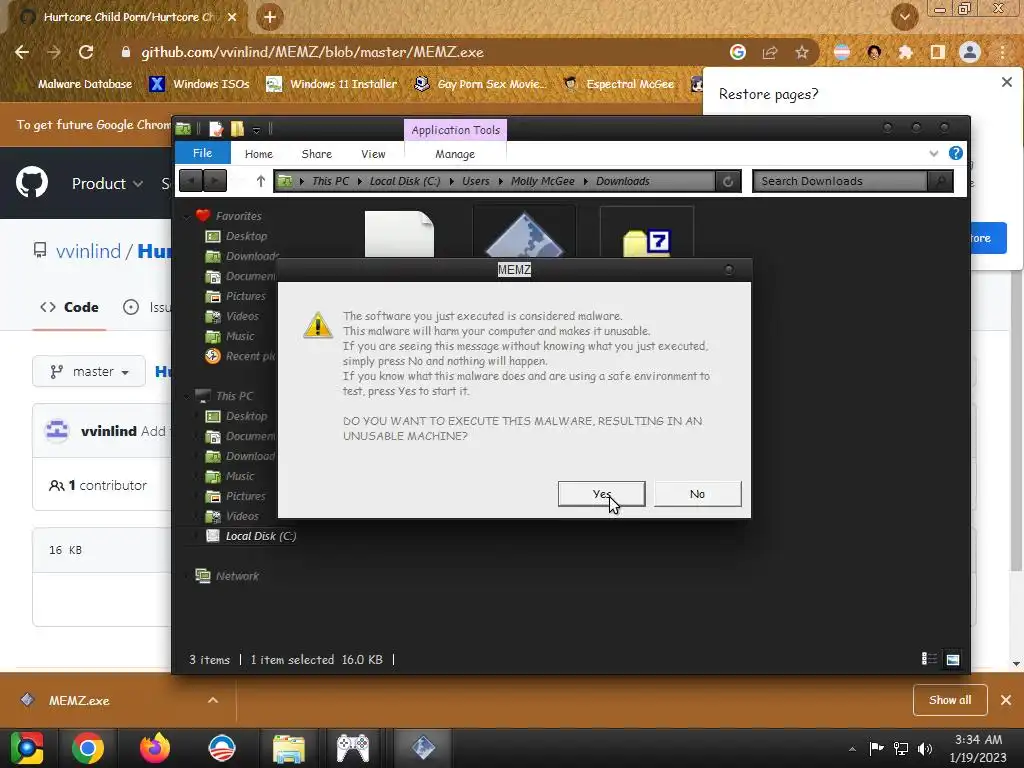Image resolution: width=1024 pixels, height=768 pixels.
Task: Switch Explorer to large icons view
Action: coord(953,659)
